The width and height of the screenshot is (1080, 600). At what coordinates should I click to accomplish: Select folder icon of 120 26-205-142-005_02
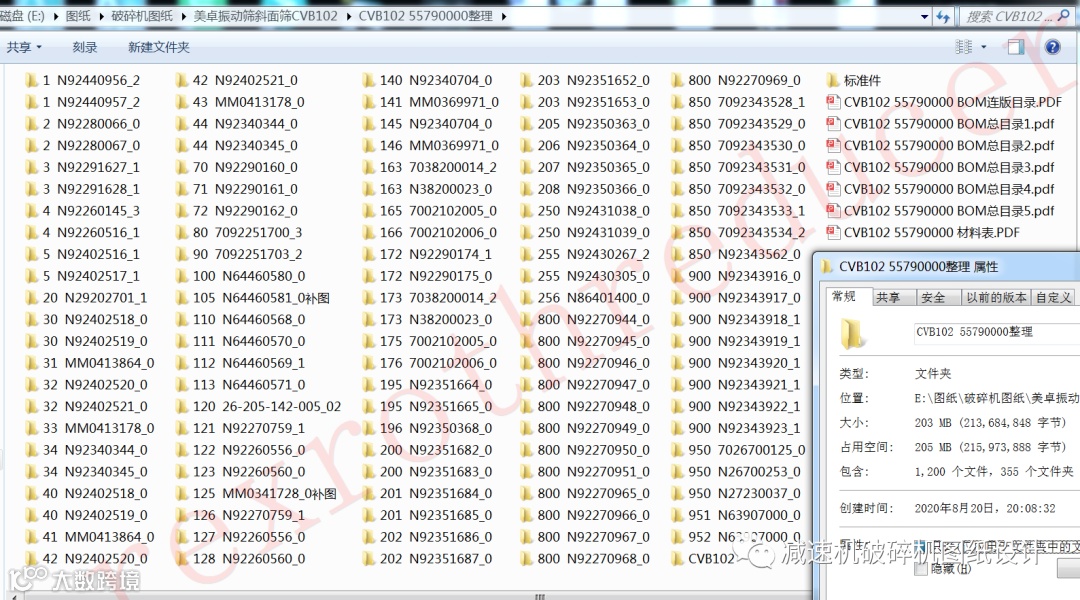tap(182, 406)
